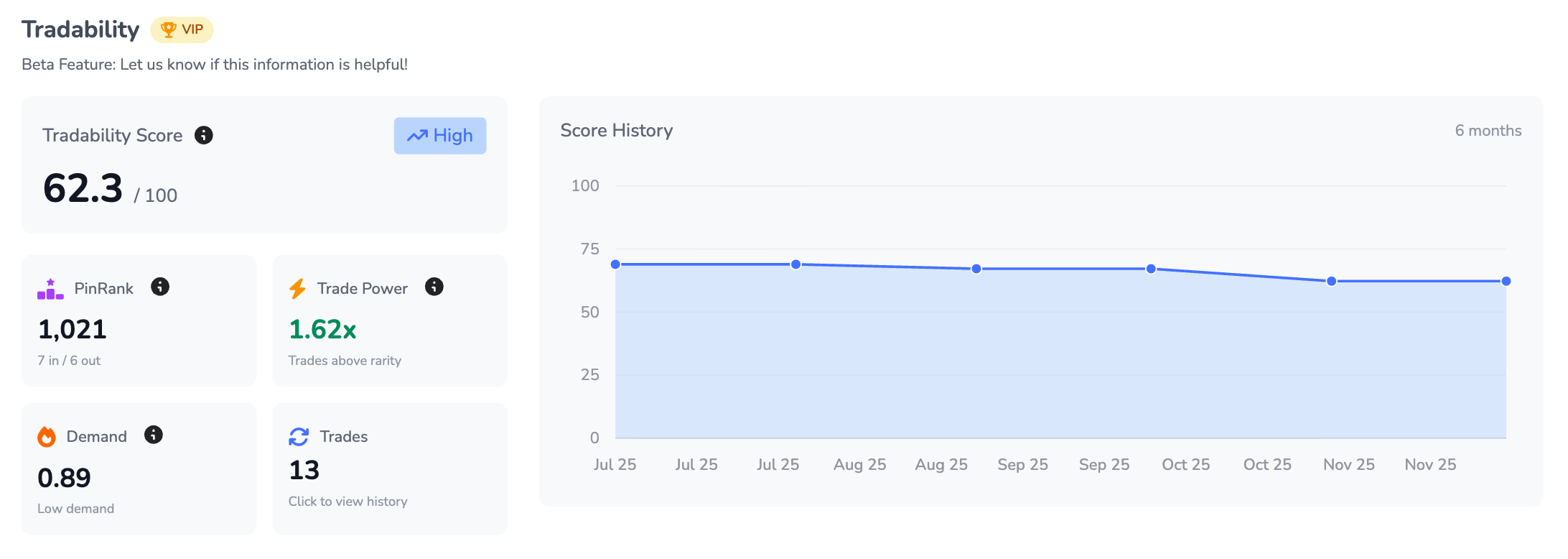The height and width of the screenshot is (559, 1568).
Task: Click the Score History chart title
Action: tap(617, 131)
